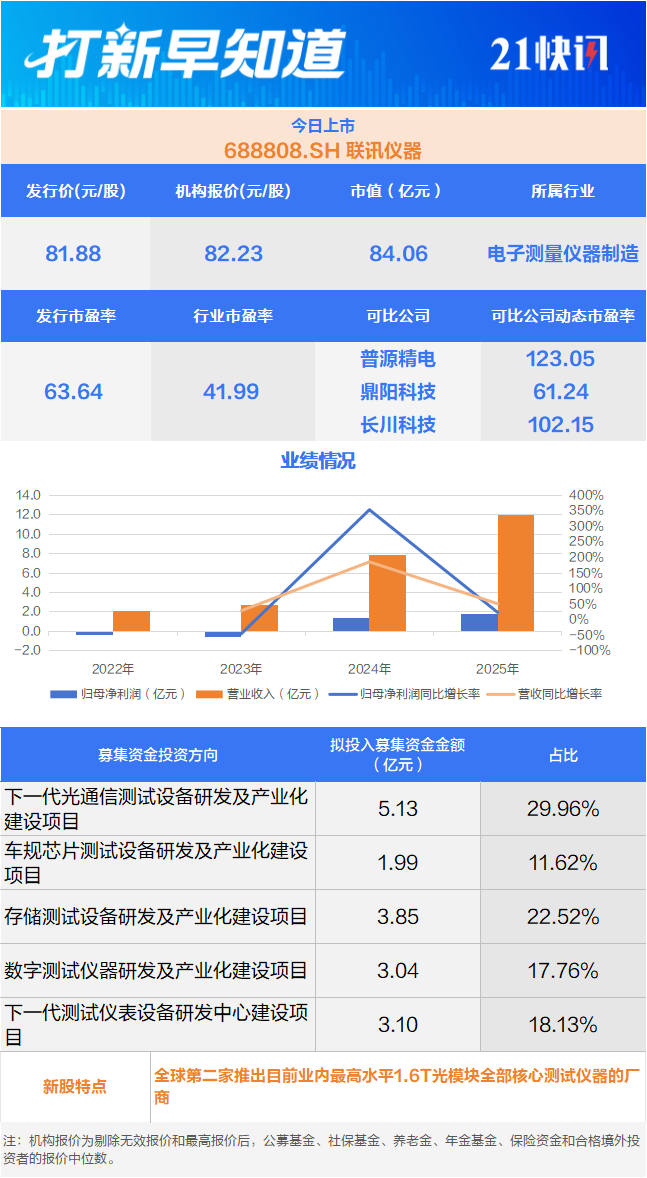Click the institutional quote value 82.23
Image resolution: width=647 pixels, height=1178 pixels.
coord(234,254)
